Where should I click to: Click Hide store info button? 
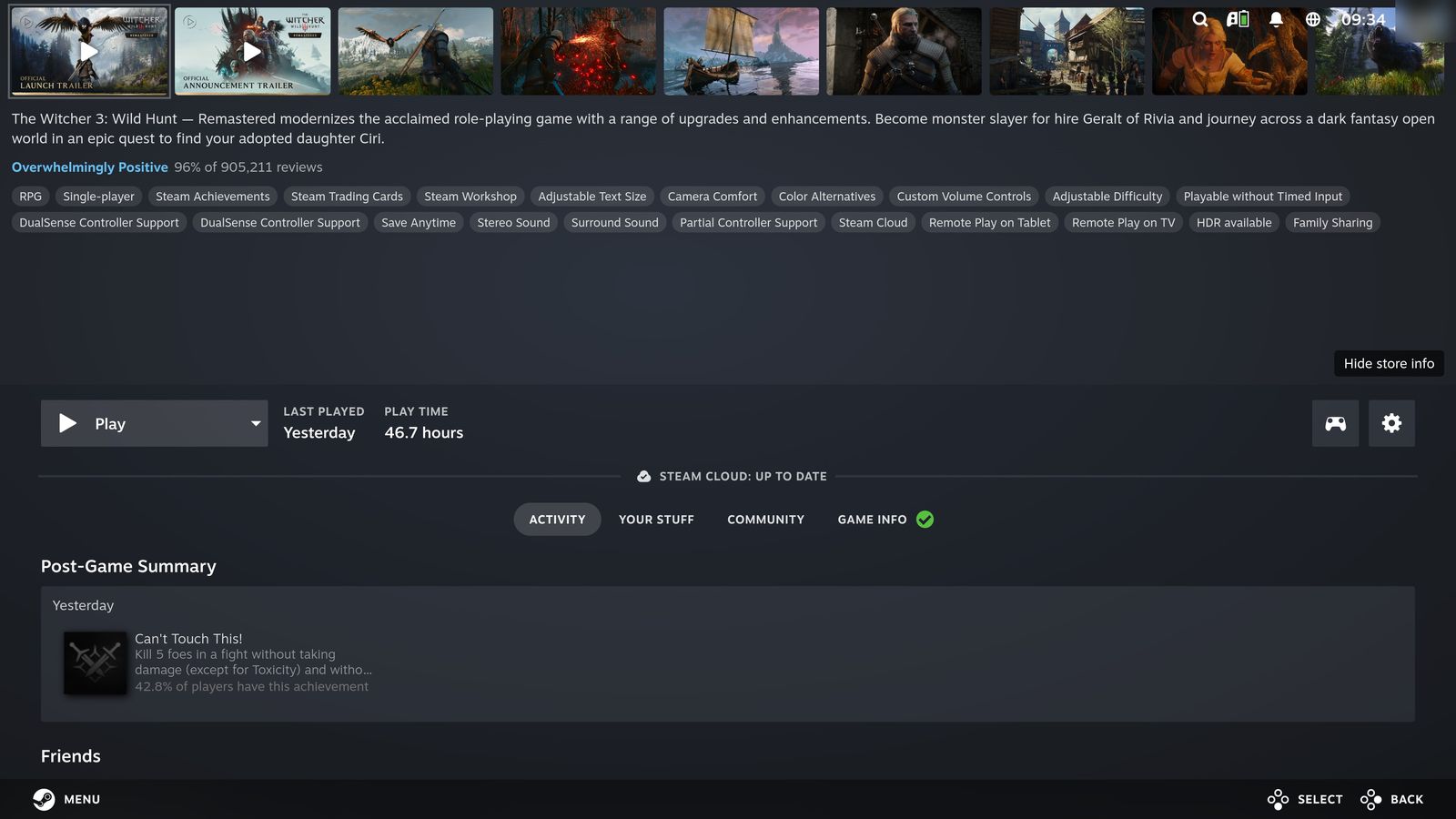(1389, 363)
